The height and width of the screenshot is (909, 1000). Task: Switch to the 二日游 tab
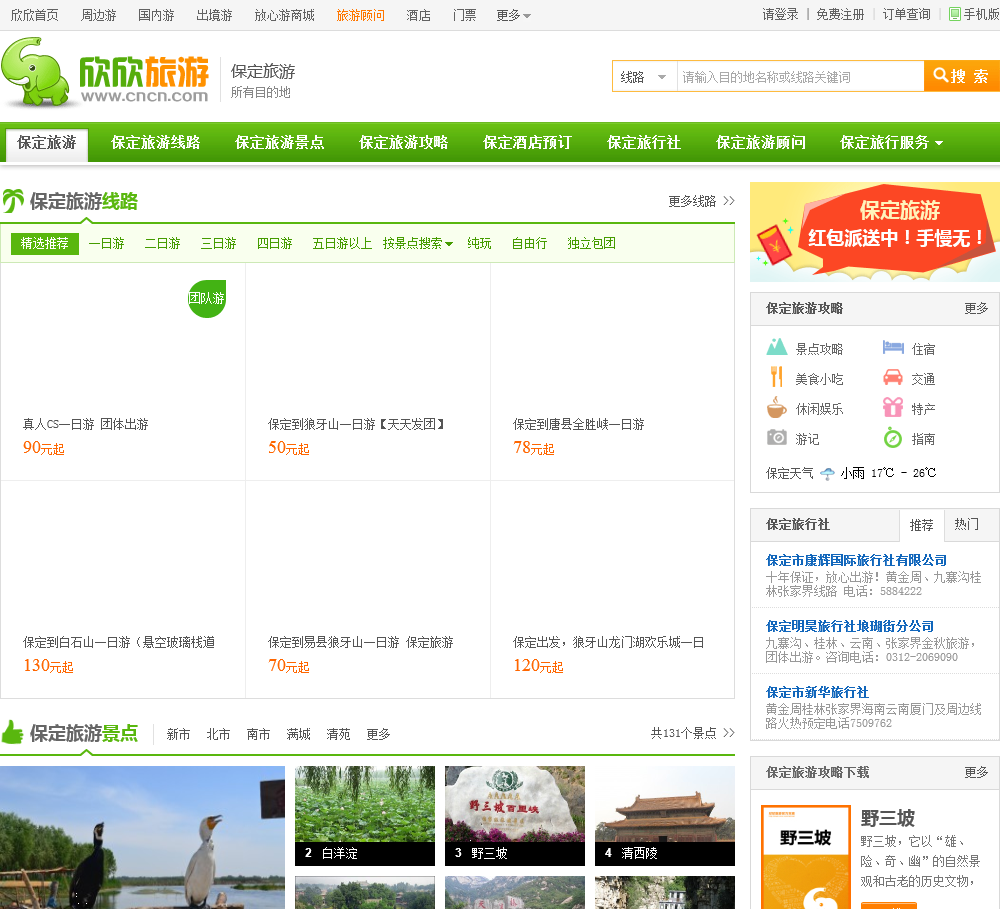point(163,243)
